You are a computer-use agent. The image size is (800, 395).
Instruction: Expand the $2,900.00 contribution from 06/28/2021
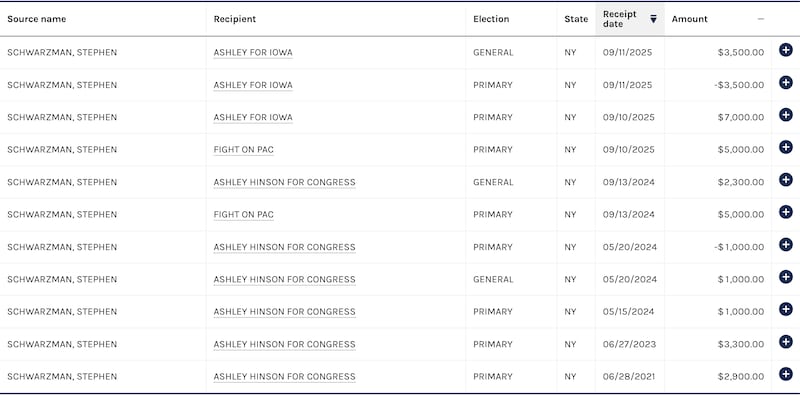[786, 374]
